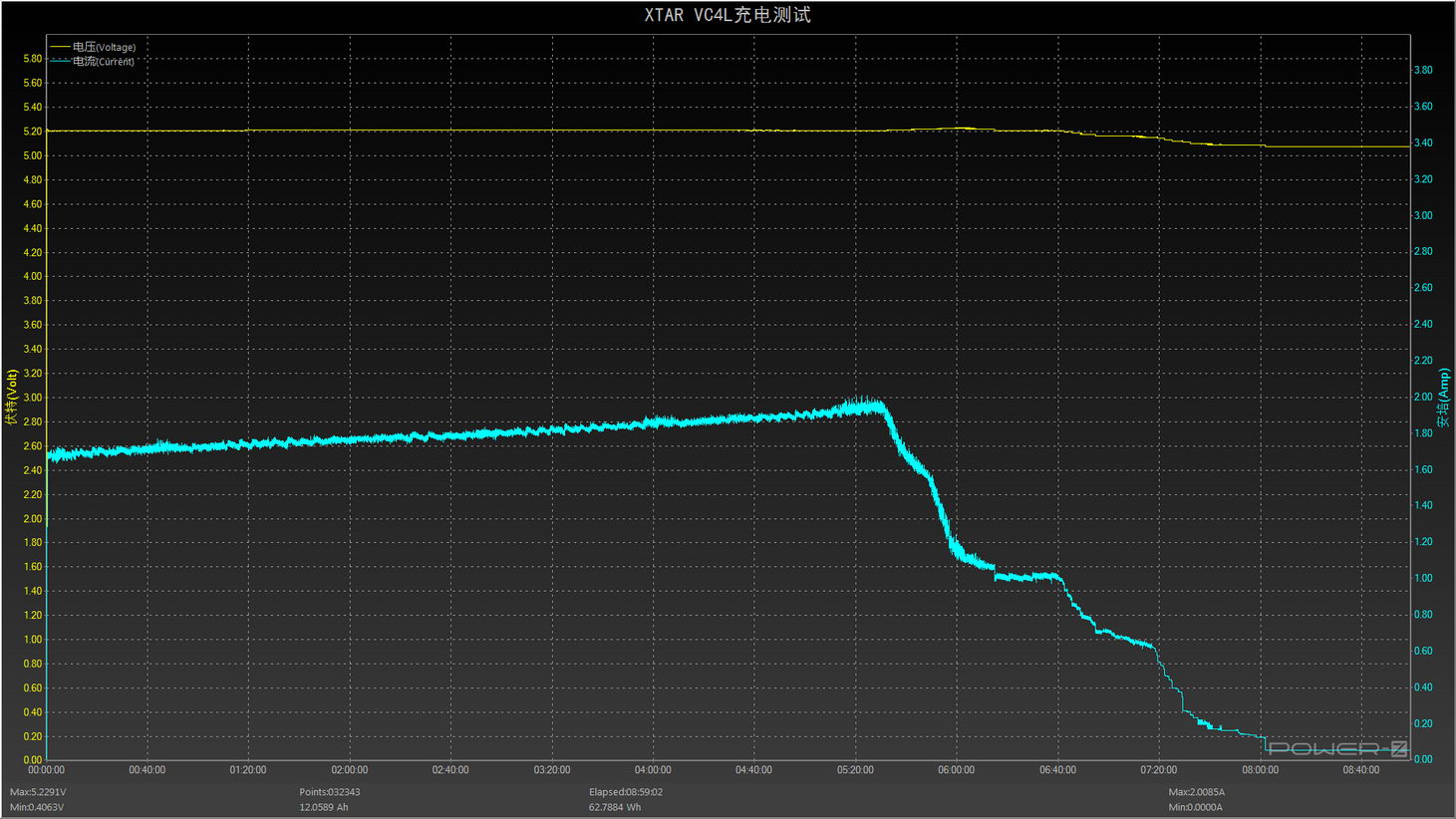
Task: Click the chart title XTAR VC4L充电测试
Action: [728, 15]
